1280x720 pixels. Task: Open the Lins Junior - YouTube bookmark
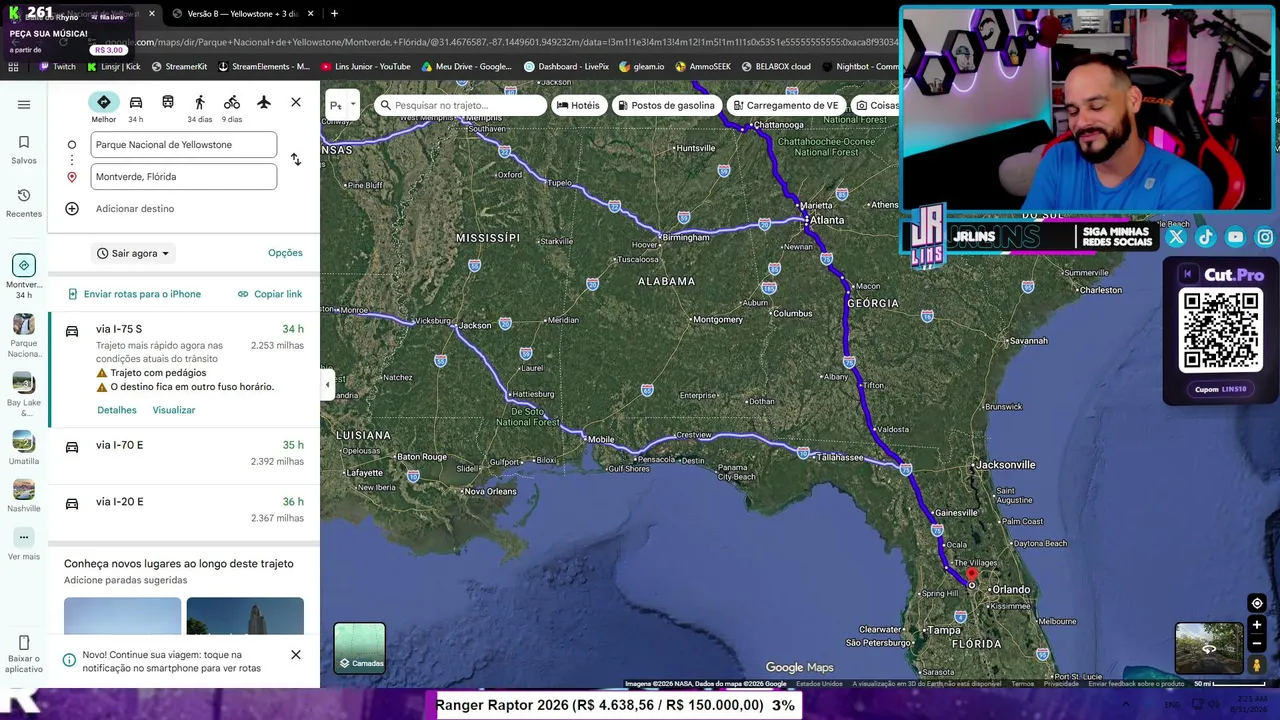tap(365, 67)
